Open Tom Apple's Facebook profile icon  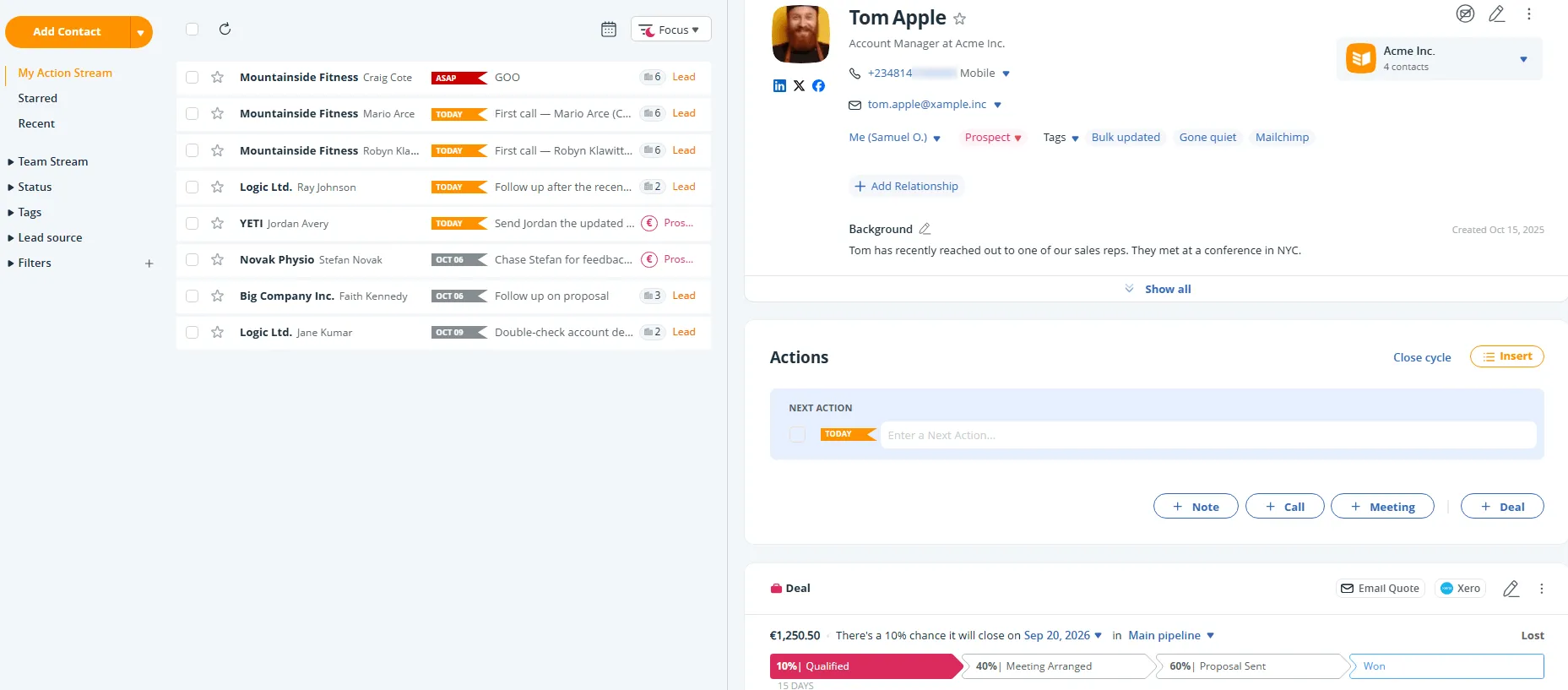point(818,85)
